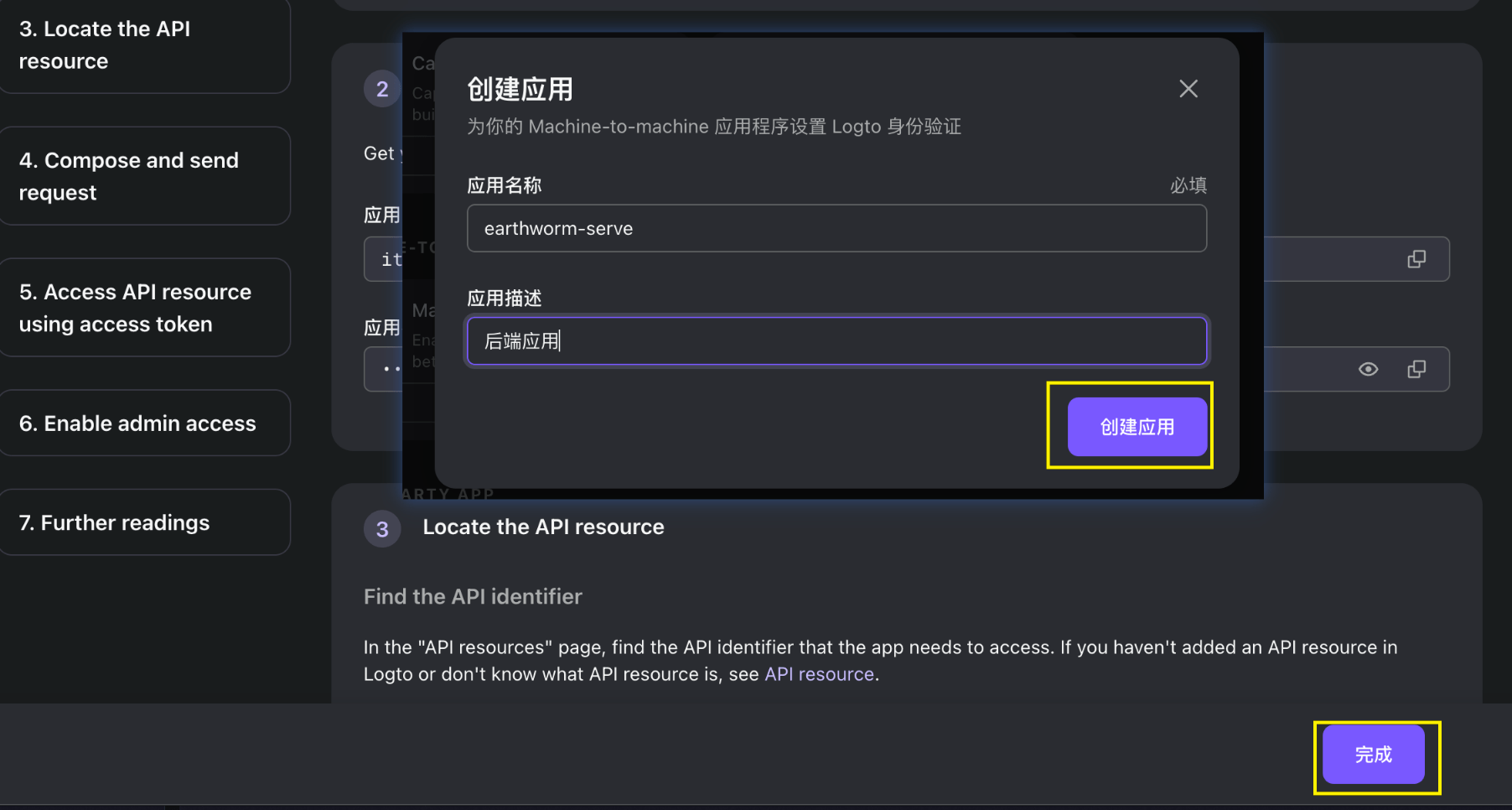This screenshot has width=1512, height=810.
Task: Click the 应用描述 field containing 后端应用
Action: 836,341
